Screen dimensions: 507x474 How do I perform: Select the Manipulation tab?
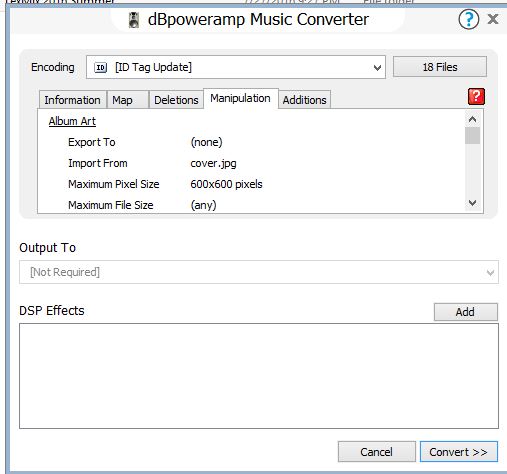240,98
